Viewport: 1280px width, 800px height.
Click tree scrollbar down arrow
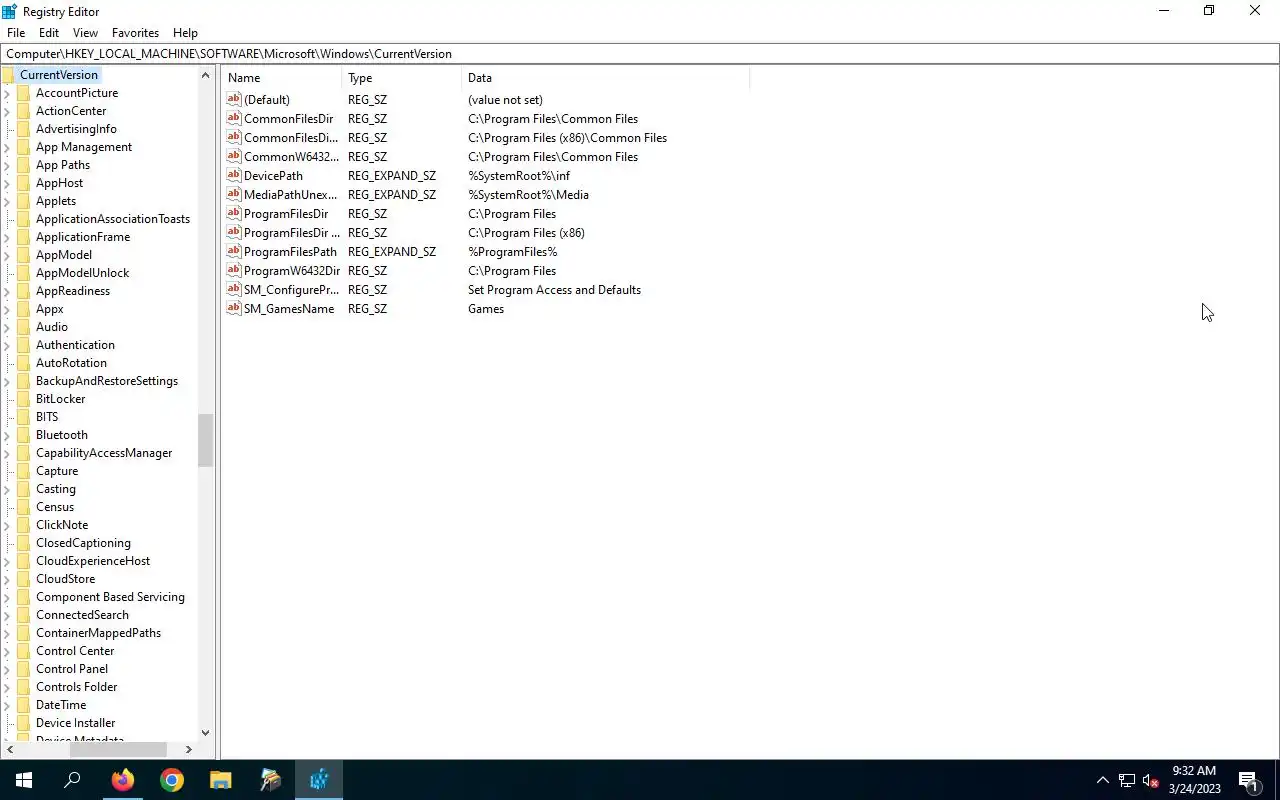point(206,733)
